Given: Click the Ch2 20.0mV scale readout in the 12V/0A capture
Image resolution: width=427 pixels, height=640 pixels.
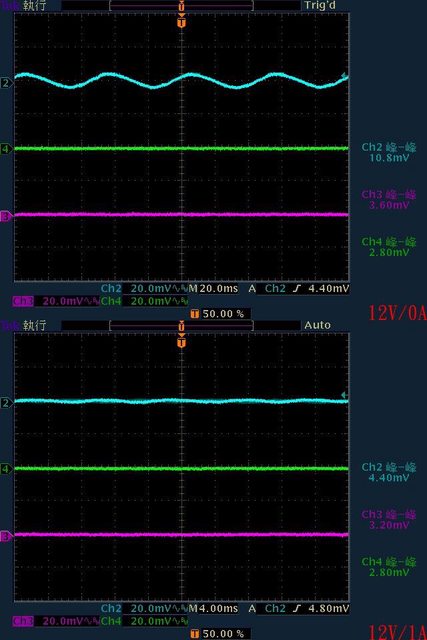Looking at the screenshot, I should click(145, 289).
